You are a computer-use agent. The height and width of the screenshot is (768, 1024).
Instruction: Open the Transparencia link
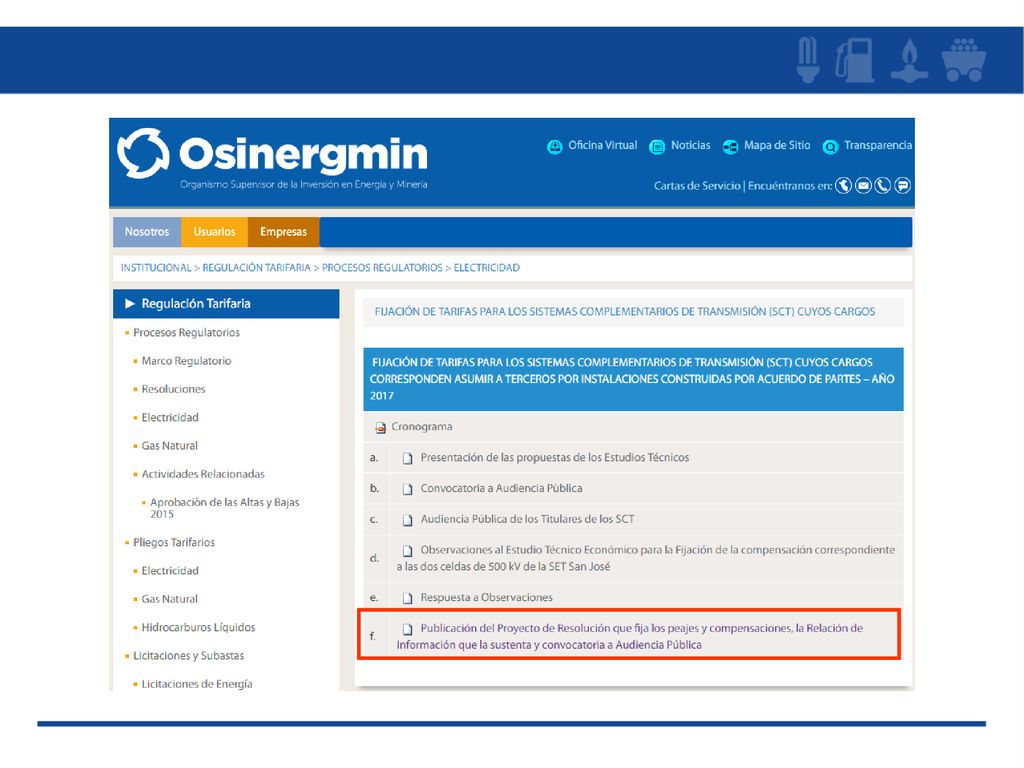[x=878, y=145]
